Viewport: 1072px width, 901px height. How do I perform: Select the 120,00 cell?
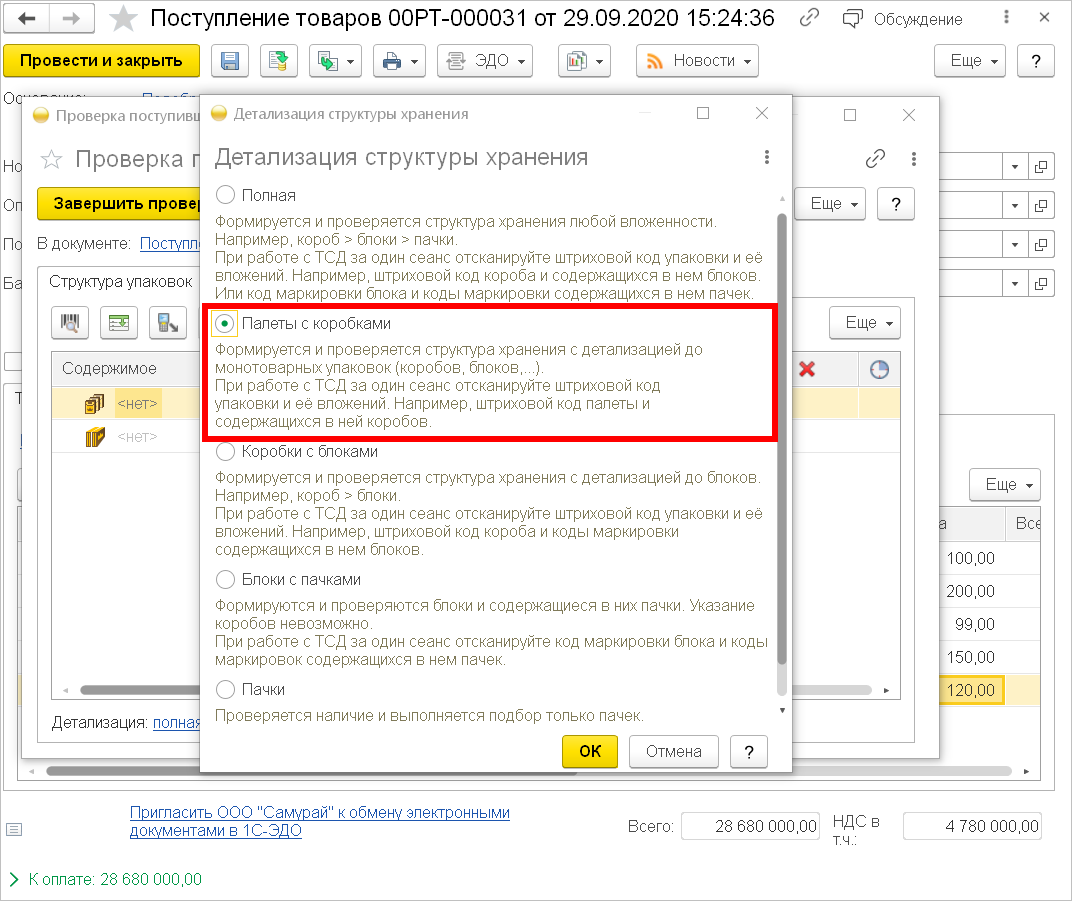pyautogui.click(x=971, y=690)
